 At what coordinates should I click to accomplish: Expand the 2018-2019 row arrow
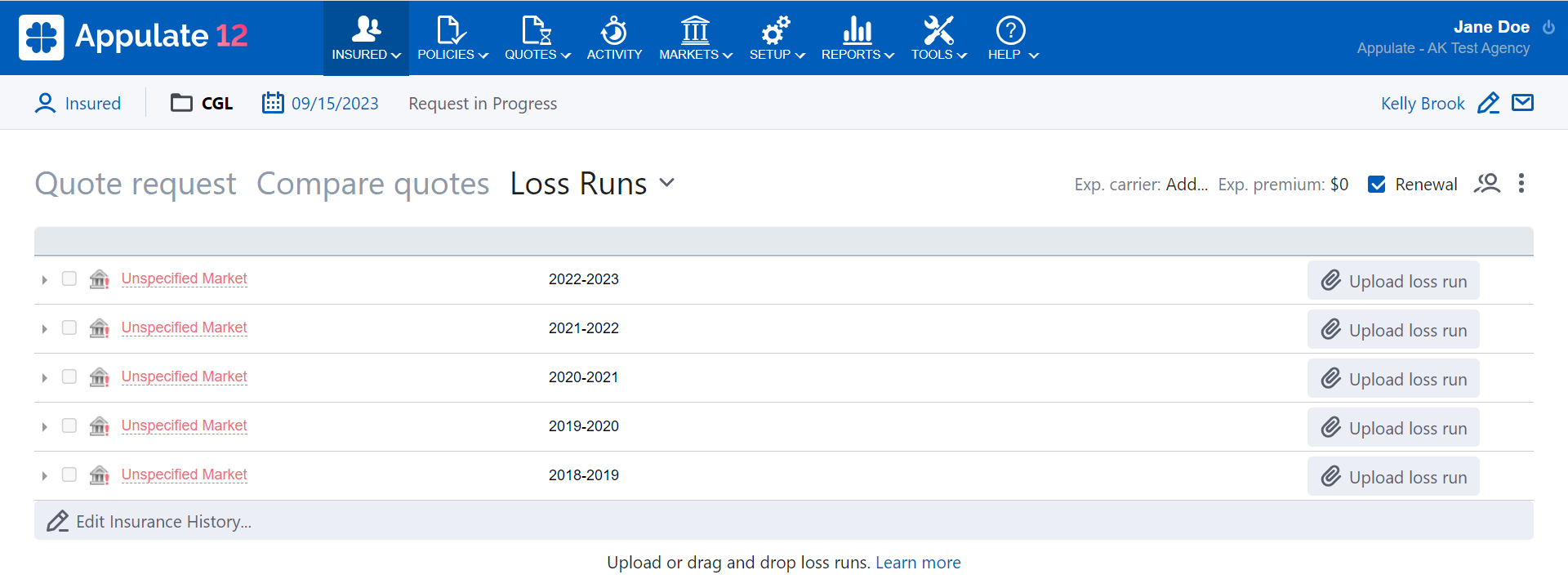44,476
